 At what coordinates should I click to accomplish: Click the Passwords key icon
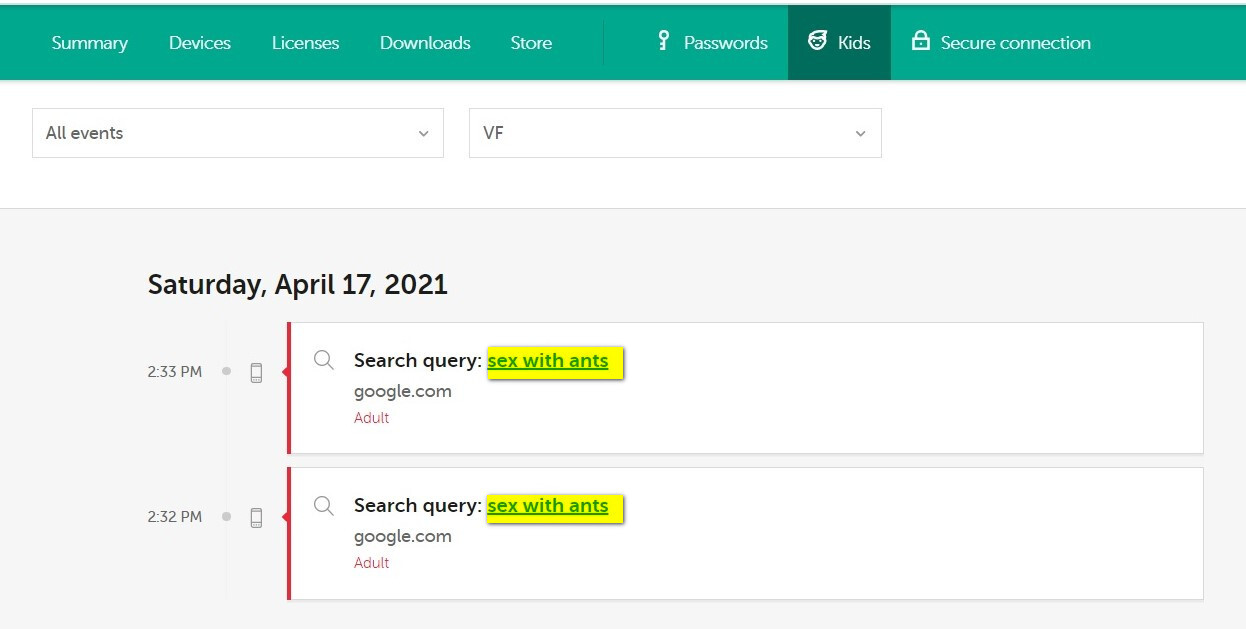pyautogui.click(x=663, y=41)
